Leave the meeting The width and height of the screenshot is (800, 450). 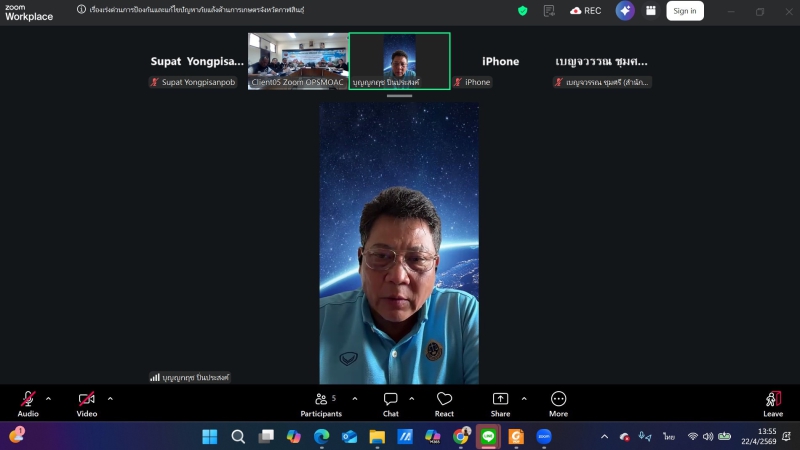pyautogui.click(x=773, y=402)
